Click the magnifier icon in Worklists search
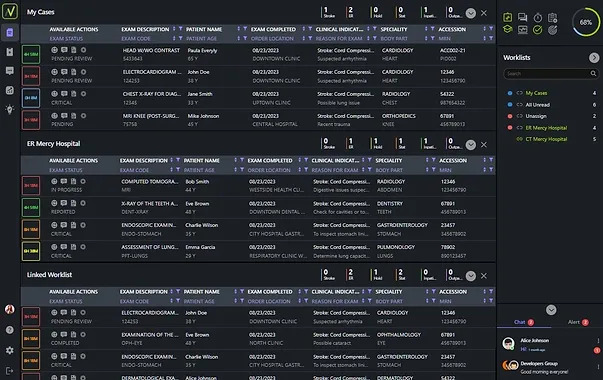Screen dimensions: 603x380 (593, 73)
